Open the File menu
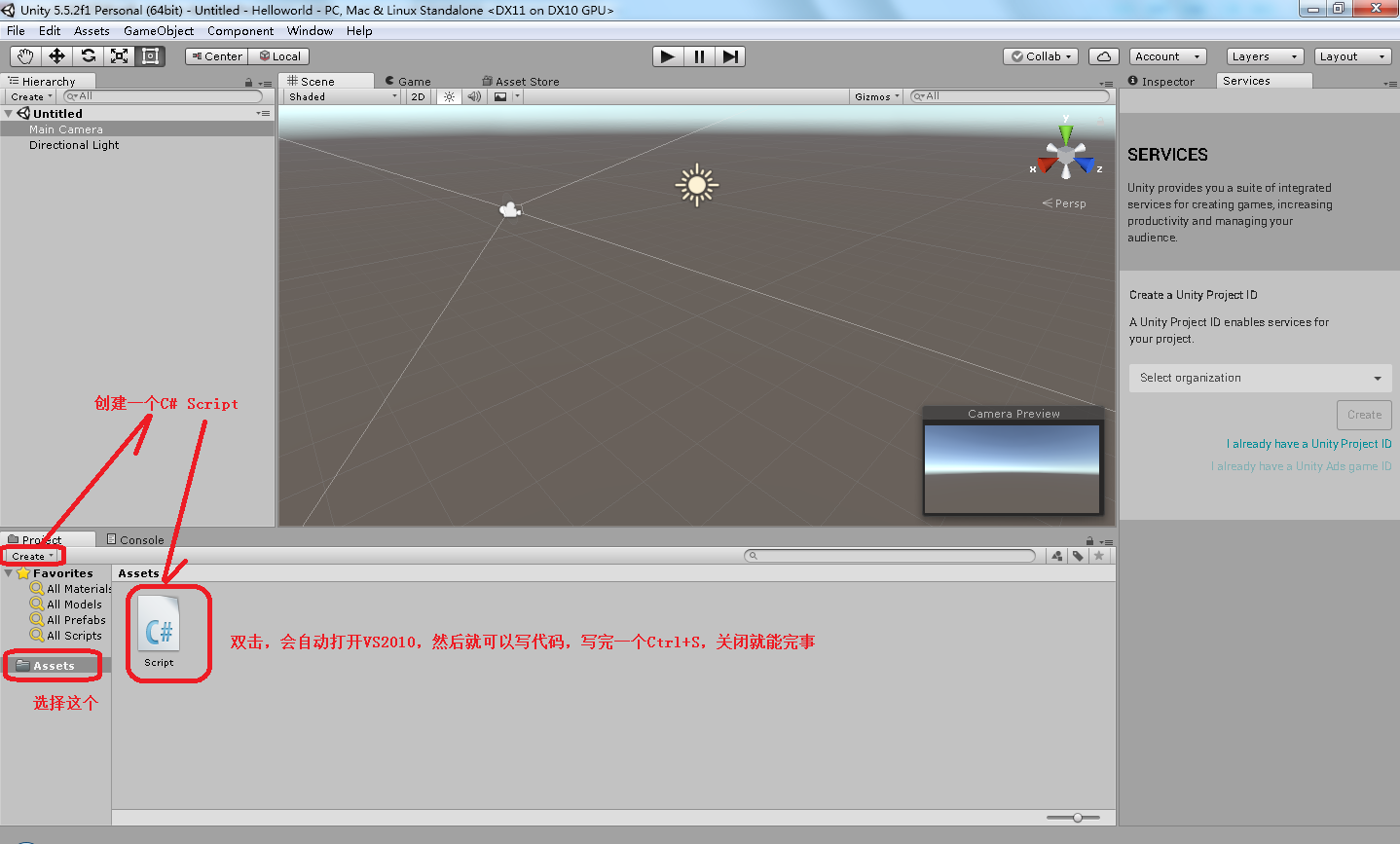1400x844 pixels. pos(17,31)
